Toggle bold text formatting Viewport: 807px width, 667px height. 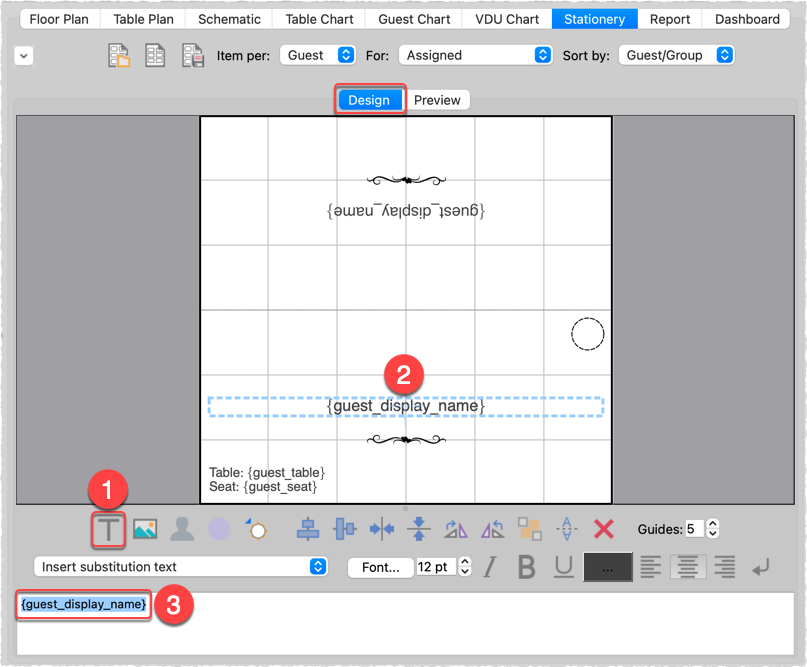click(x=527, y=567)
